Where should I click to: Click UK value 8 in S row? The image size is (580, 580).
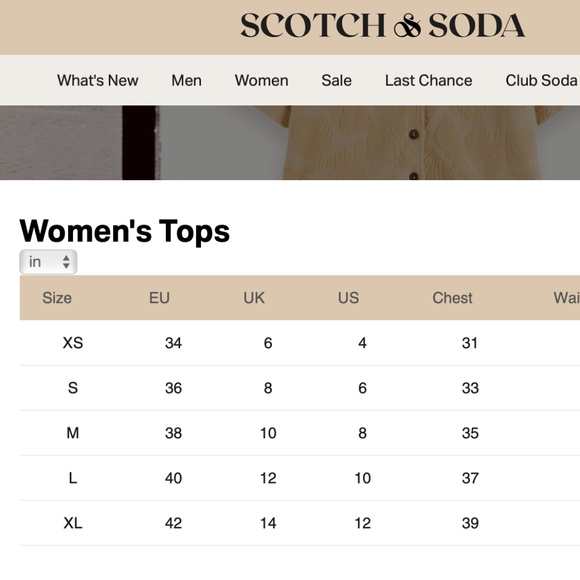[x=268, y=388]
